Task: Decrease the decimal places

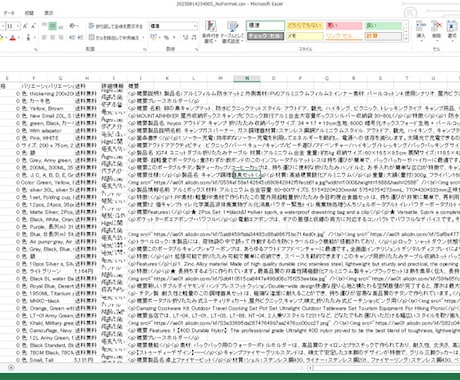Action: pos(194,38)
